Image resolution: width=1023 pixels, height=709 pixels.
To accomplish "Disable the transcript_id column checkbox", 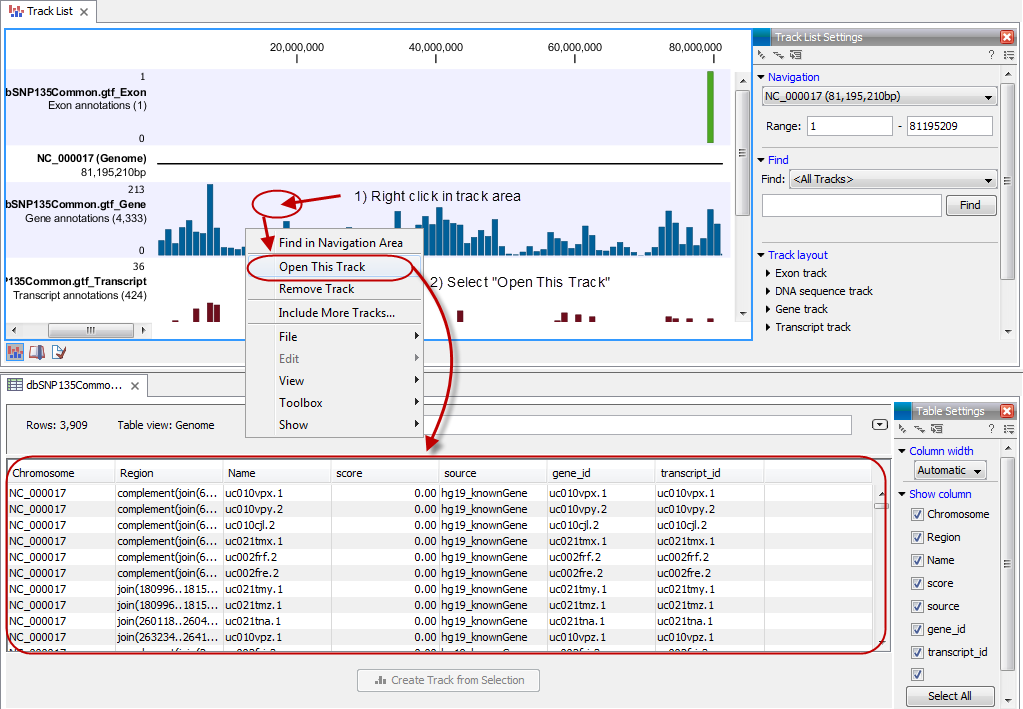I will click(x=918, y=652).
